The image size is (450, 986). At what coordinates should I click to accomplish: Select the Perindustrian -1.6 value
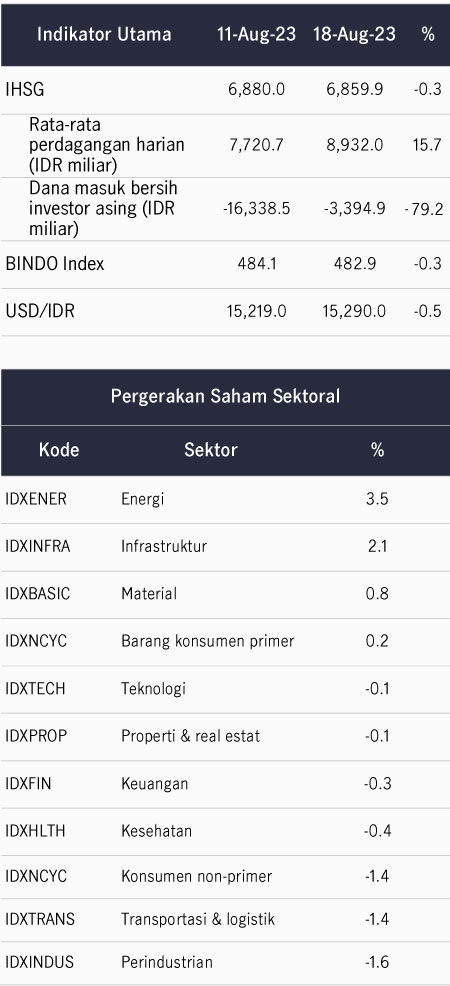point(377,962)
